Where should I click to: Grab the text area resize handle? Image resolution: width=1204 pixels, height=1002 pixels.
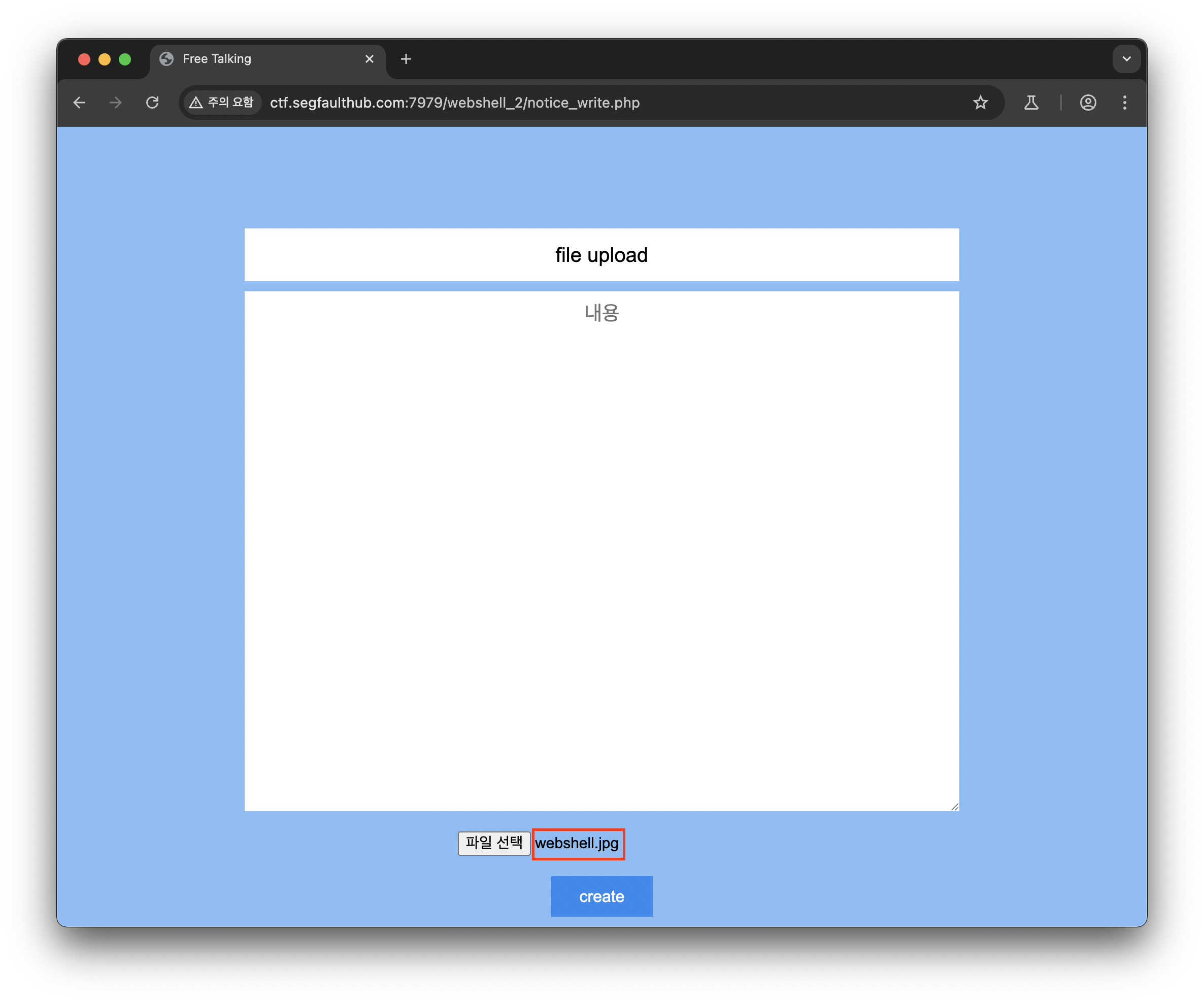955,807
